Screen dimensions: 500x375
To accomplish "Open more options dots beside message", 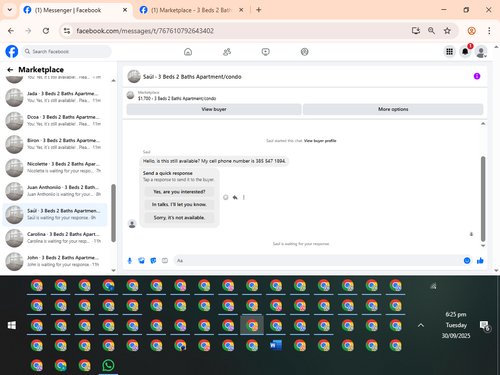I will pyautogui.click(x=244, y=197).
